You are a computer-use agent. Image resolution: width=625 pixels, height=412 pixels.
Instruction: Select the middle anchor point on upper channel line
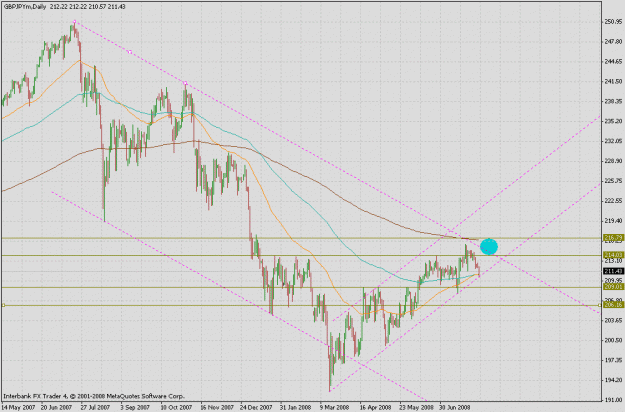pos(130,52)
